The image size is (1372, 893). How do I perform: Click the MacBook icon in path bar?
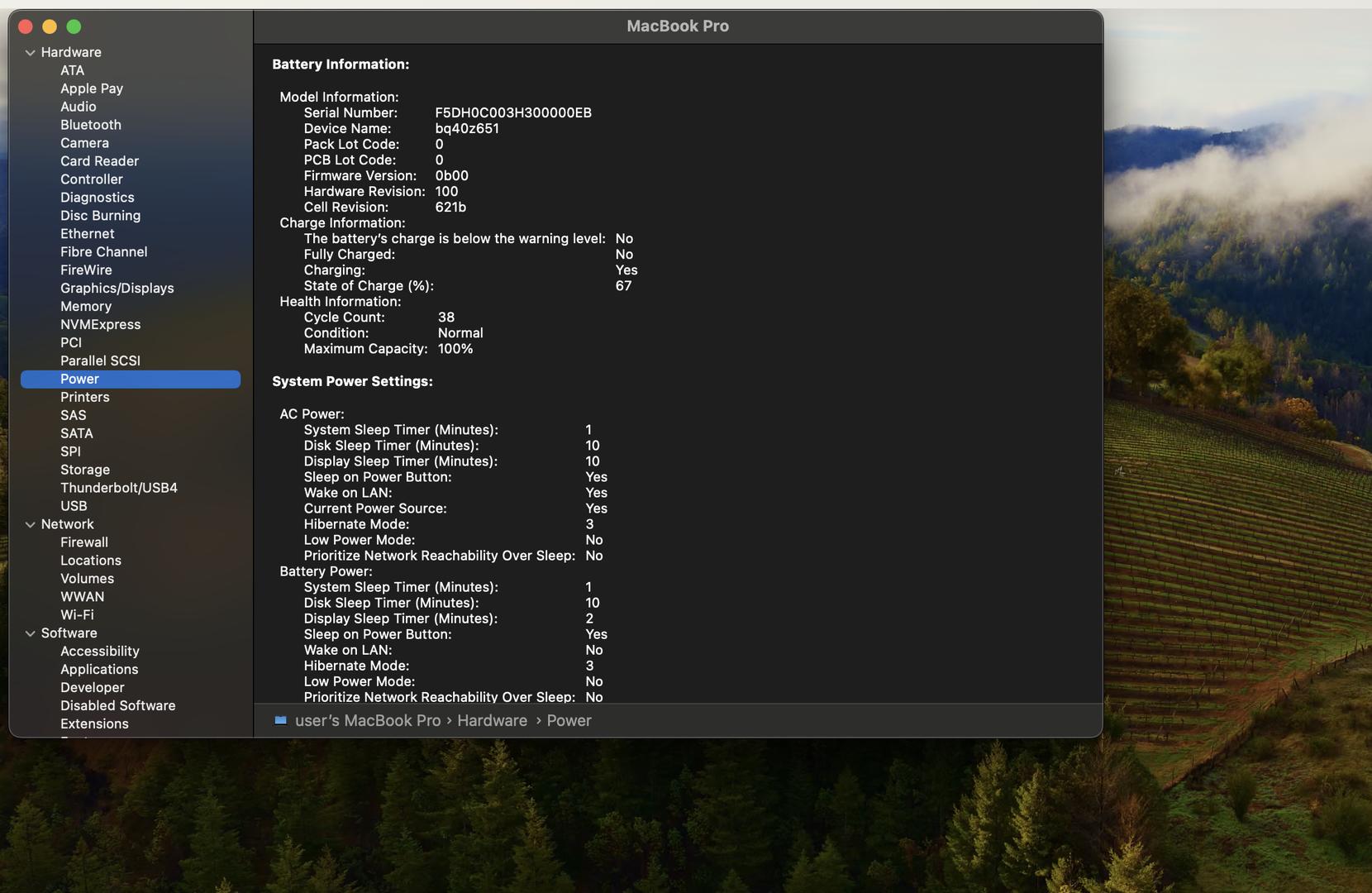tap(280, 720)
